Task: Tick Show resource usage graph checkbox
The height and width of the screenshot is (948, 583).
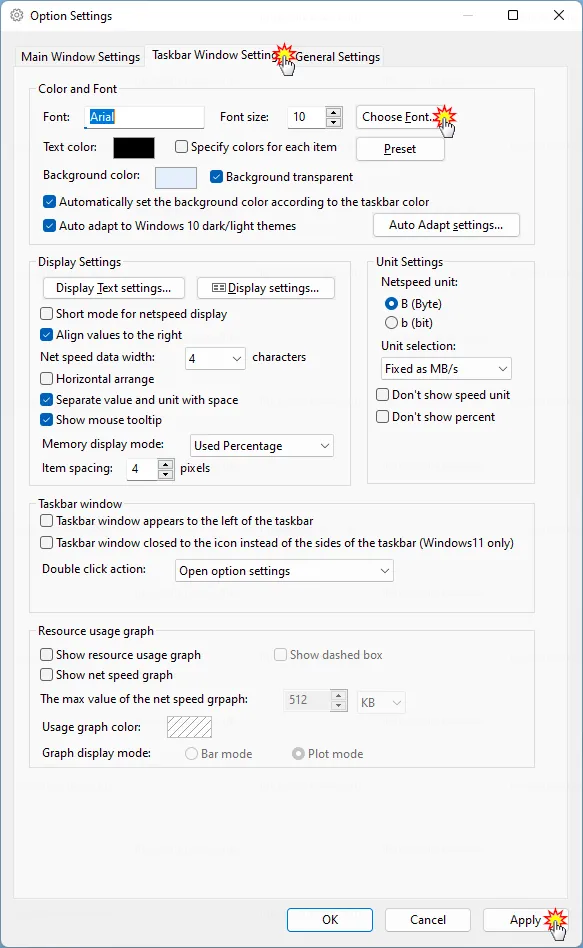Action: pos(47,655)
